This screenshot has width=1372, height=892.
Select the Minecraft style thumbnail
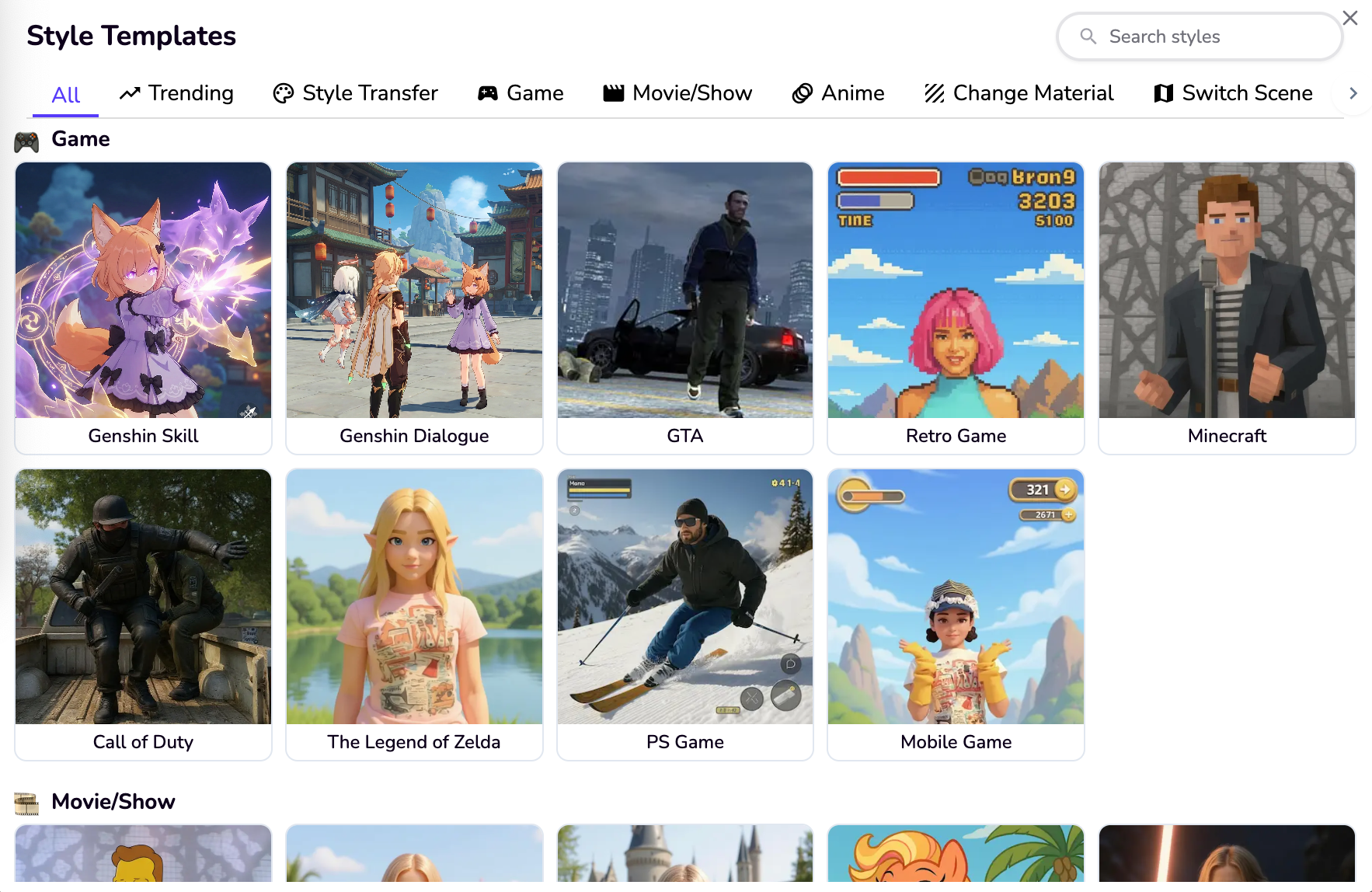1227,290
